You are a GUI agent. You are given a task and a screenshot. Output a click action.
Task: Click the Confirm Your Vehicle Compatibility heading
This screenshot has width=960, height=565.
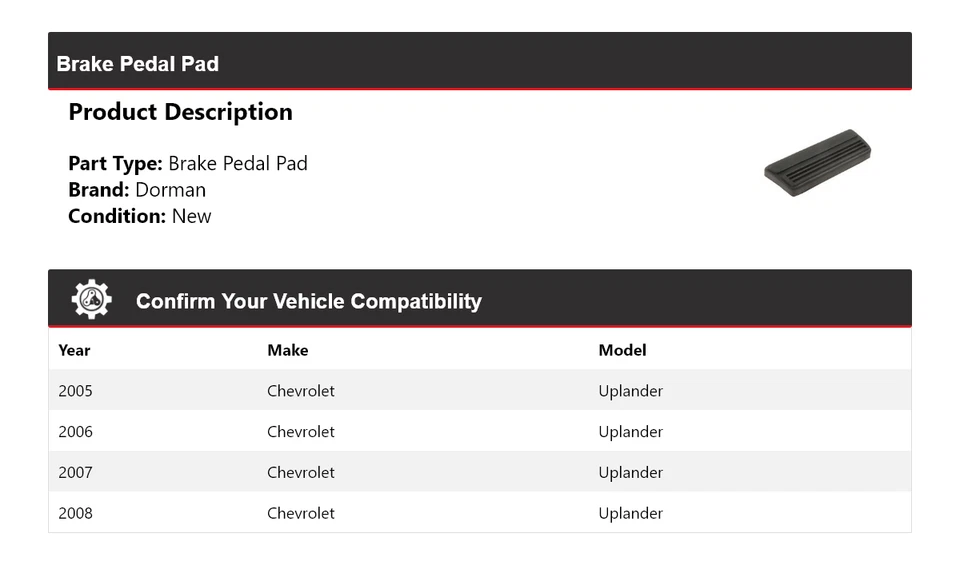point(309,301)
